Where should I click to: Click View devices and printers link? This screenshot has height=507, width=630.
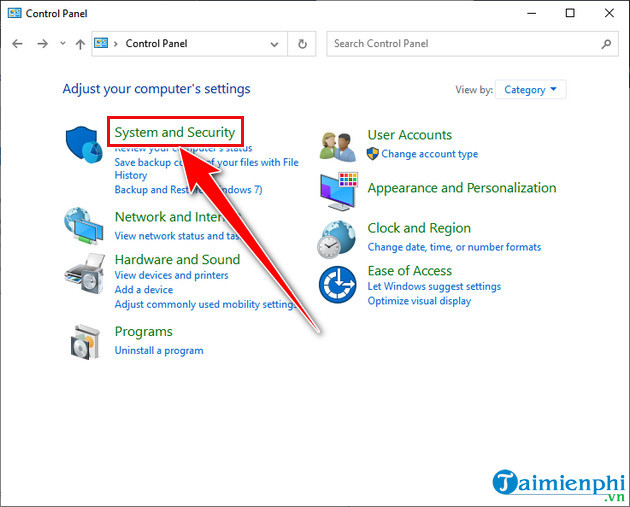[171, 275]
